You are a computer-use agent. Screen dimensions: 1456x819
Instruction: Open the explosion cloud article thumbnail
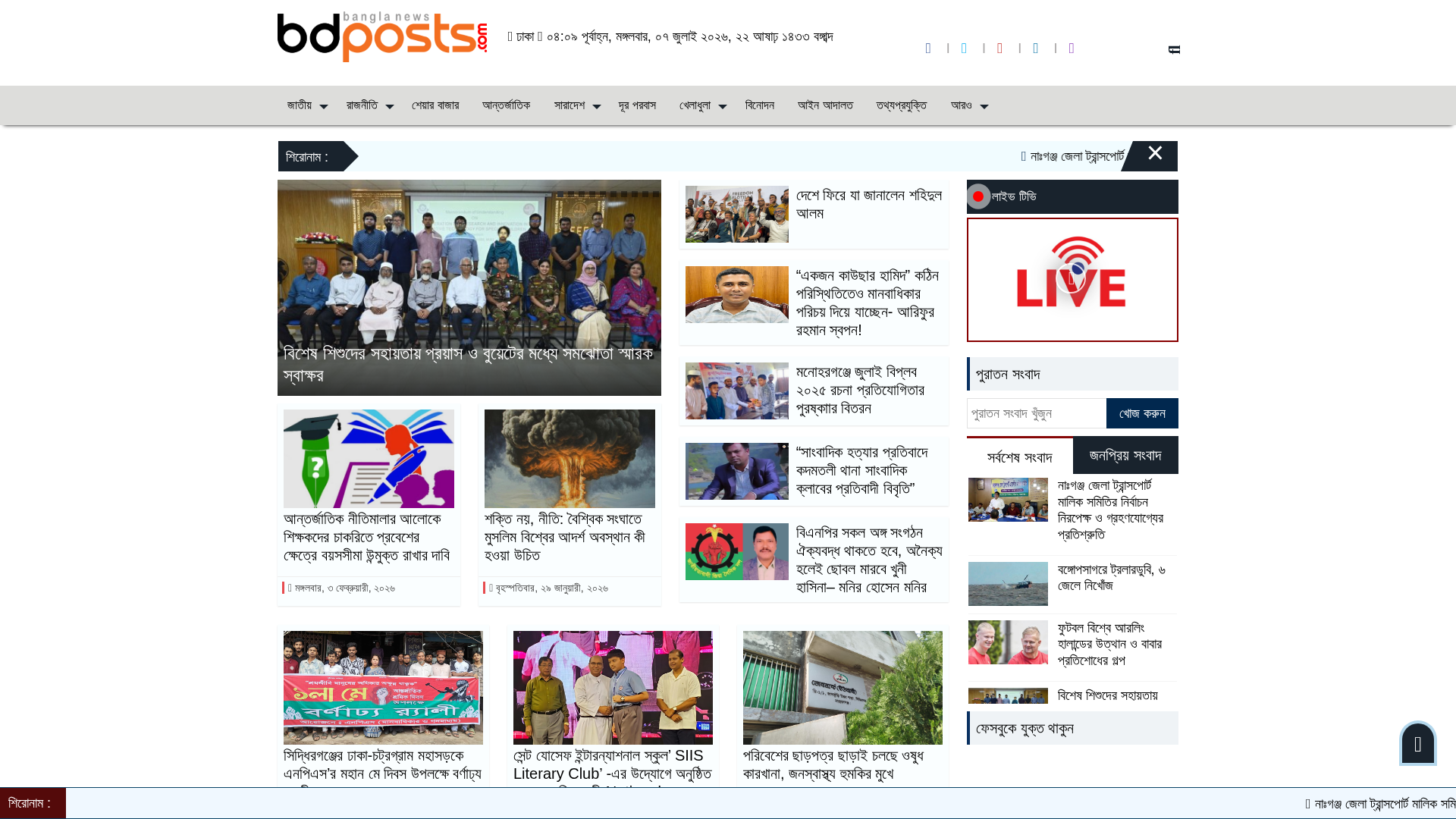coord(570,459)
